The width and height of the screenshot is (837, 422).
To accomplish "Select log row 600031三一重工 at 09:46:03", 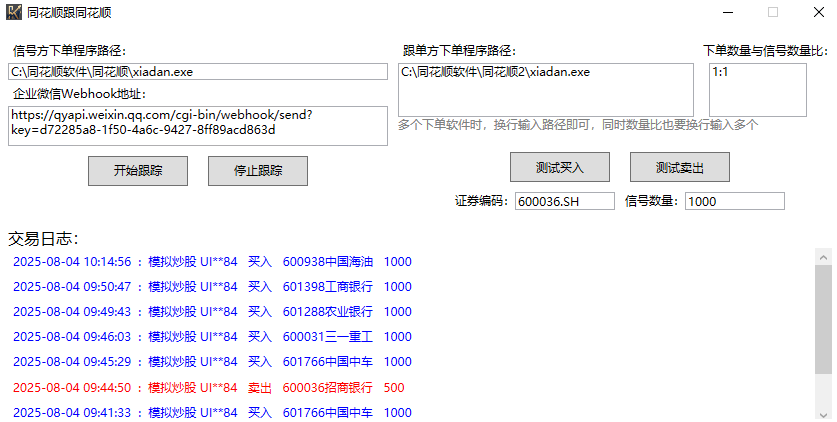I will tap(212, 337).
